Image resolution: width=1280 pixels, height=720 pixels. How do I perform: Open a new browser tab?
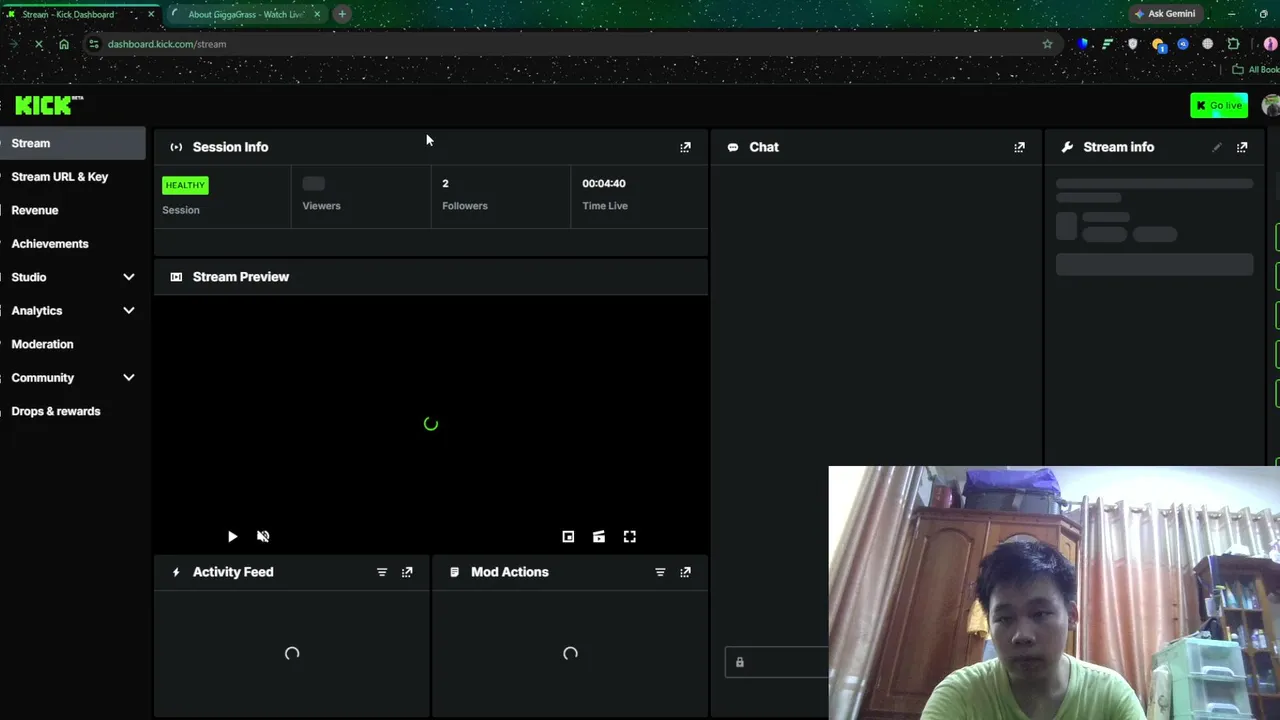tap(342, 14)
